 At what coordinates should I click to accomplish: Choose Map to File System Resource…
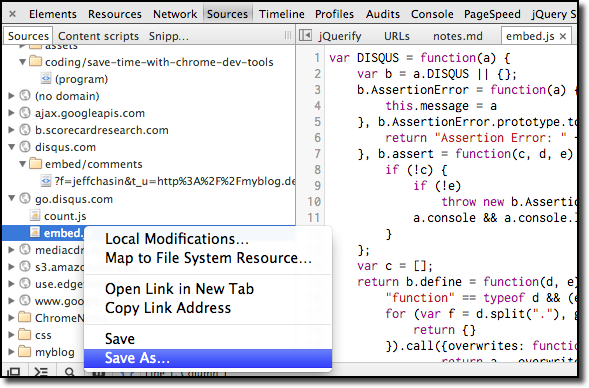(x=208, y=258)
